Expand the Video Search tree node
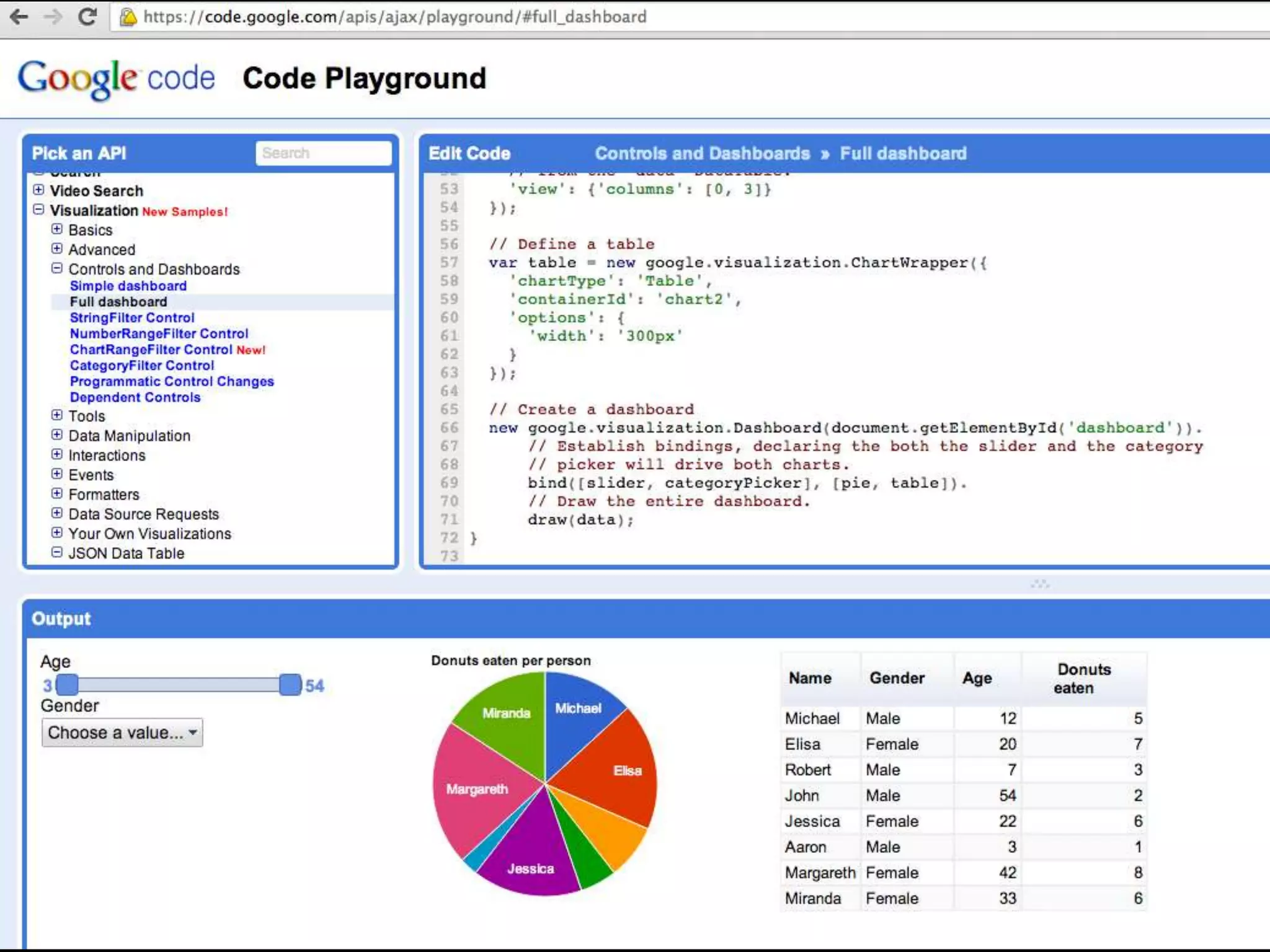This screenshot has width=1270, height=952. coord(38,190)
